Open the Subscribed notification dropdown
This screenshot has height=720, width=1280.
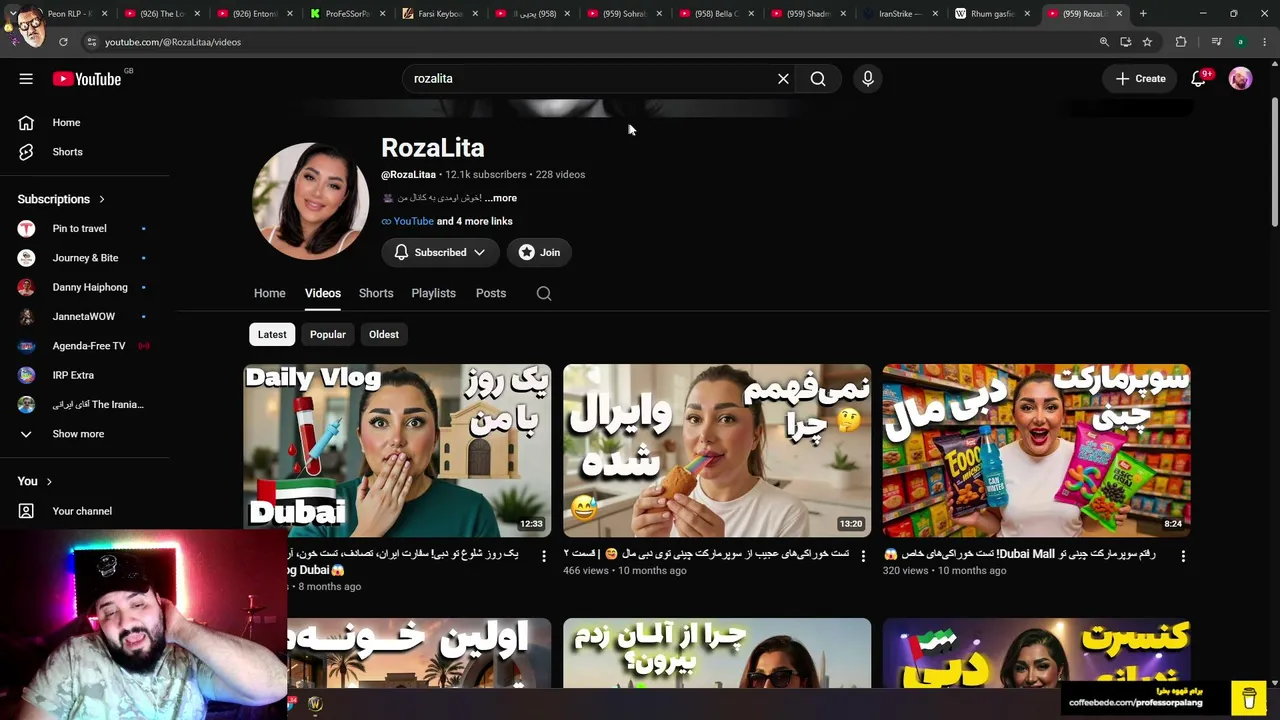pos(440,253)
